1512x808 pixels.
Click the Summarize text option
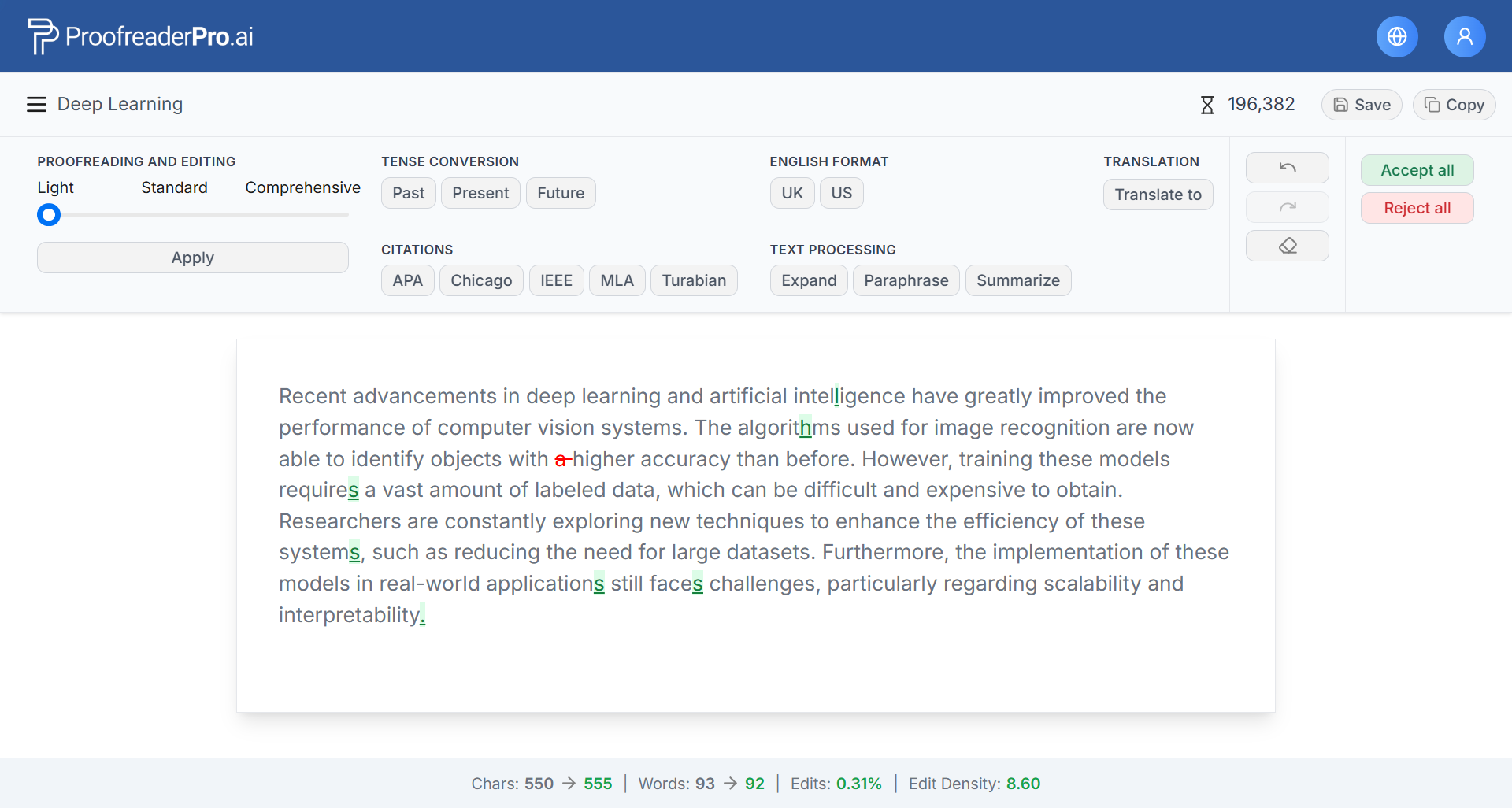[1017, 280]
